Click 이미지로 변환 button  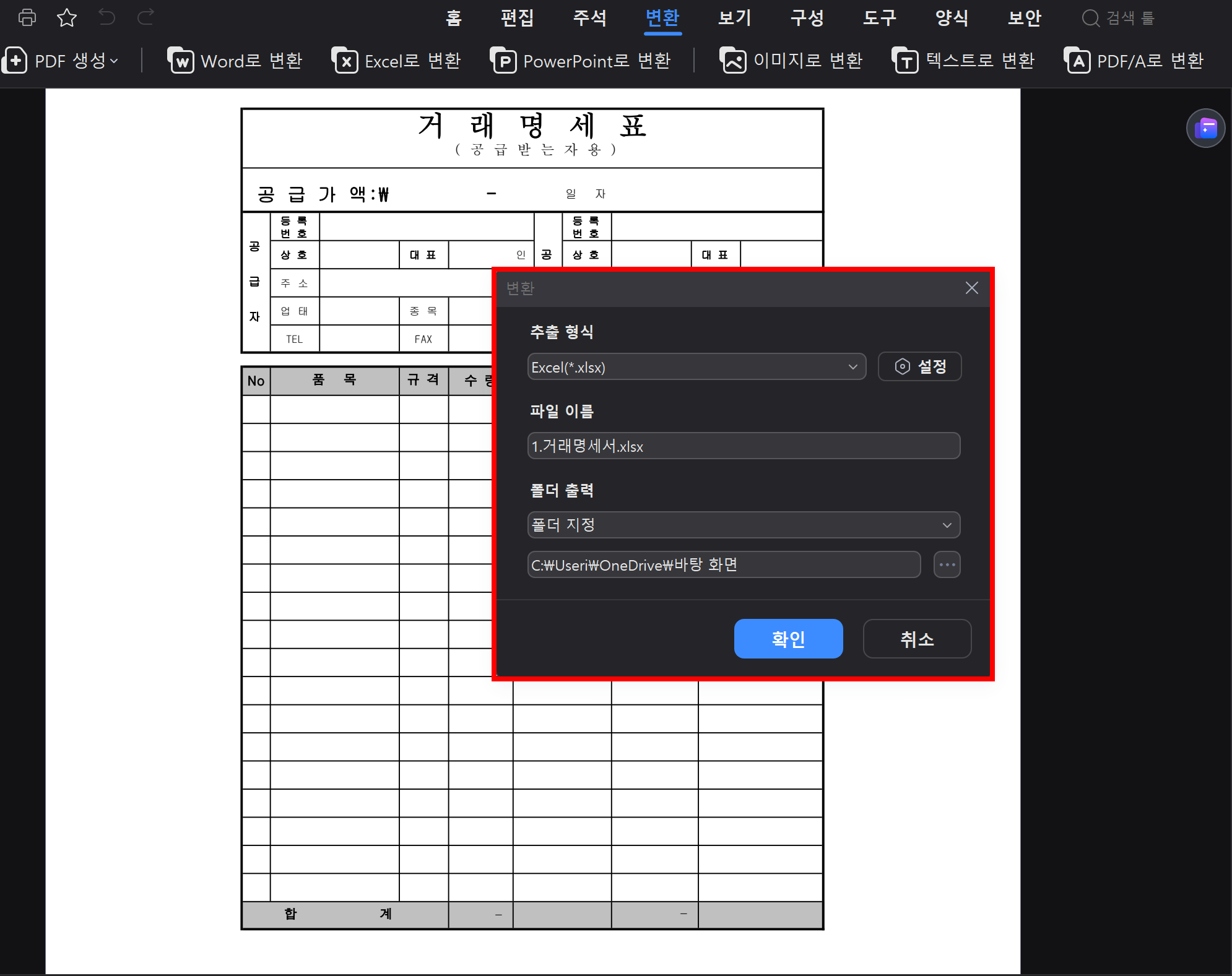[791, 61]
